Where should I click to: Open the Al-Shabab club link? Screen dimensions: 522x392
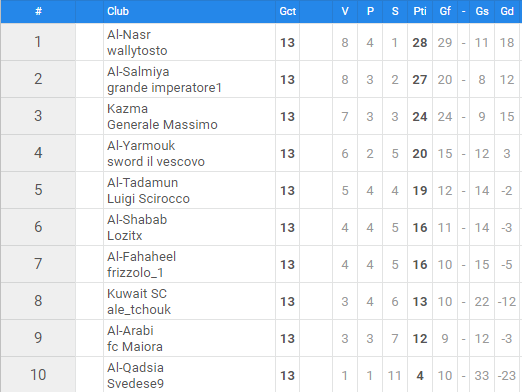pos(137,220)
